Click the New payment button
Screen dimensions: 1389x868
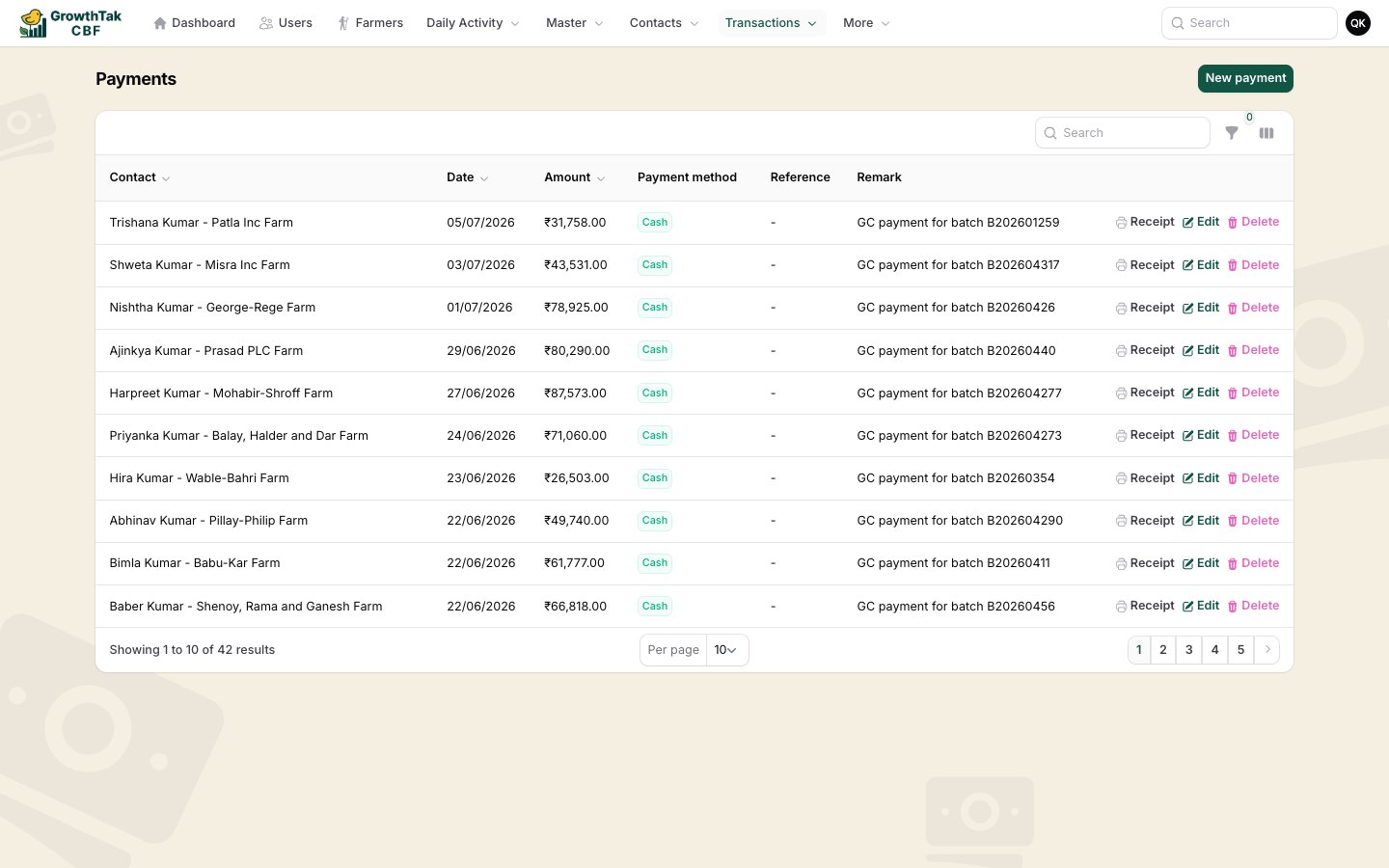1245,78
